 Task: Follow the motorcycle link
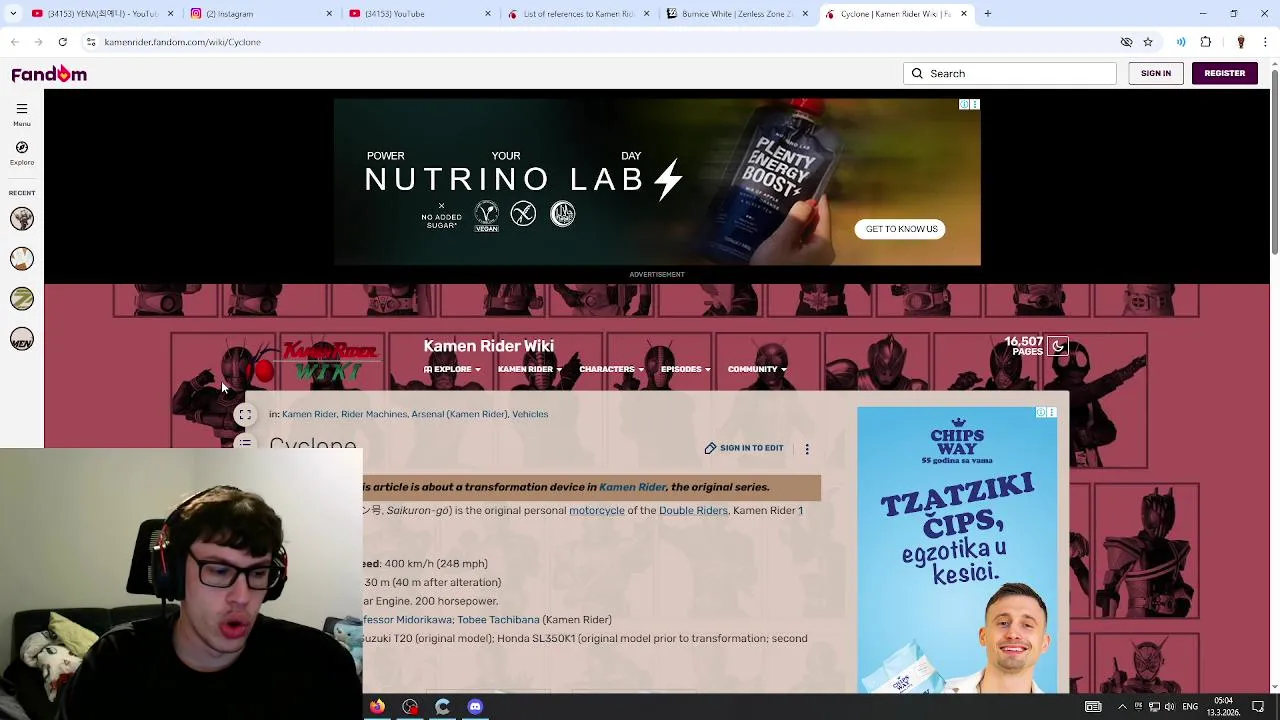(596, 510)
